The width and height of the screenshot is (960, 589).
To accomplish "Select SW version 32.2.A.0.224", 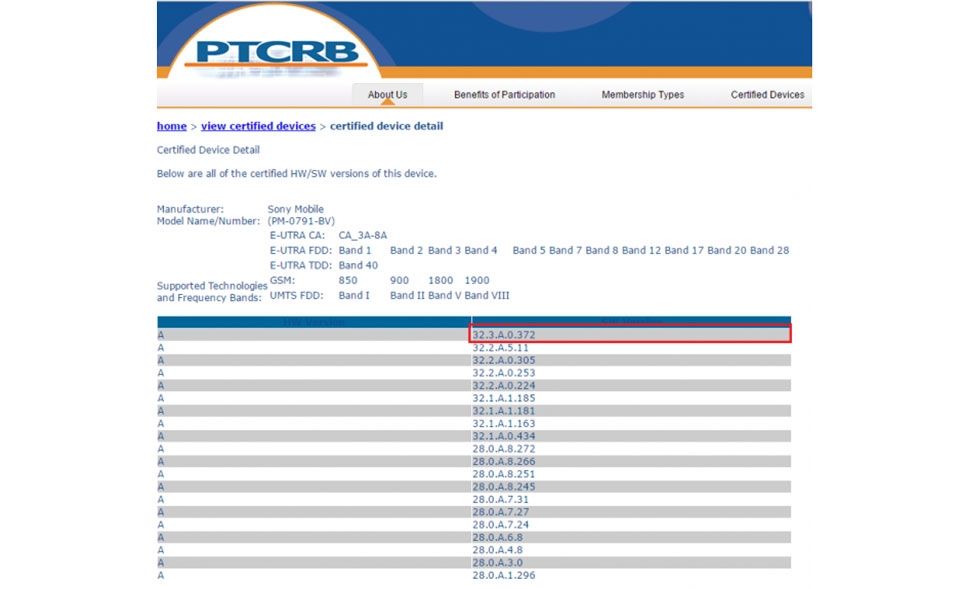I will (504, 386).
